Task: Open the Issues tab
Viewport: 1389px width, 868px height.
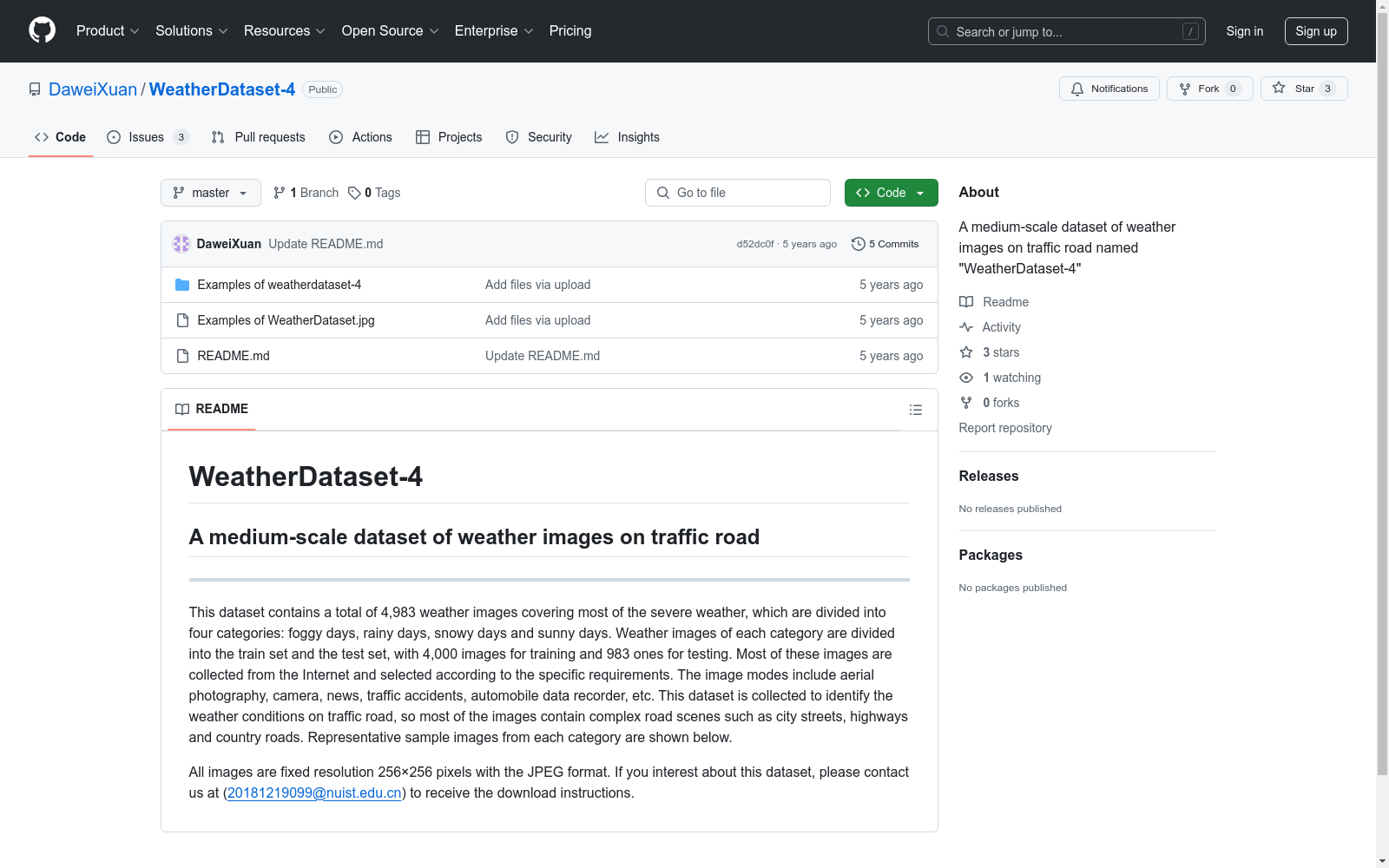Action: click(148, 137)
